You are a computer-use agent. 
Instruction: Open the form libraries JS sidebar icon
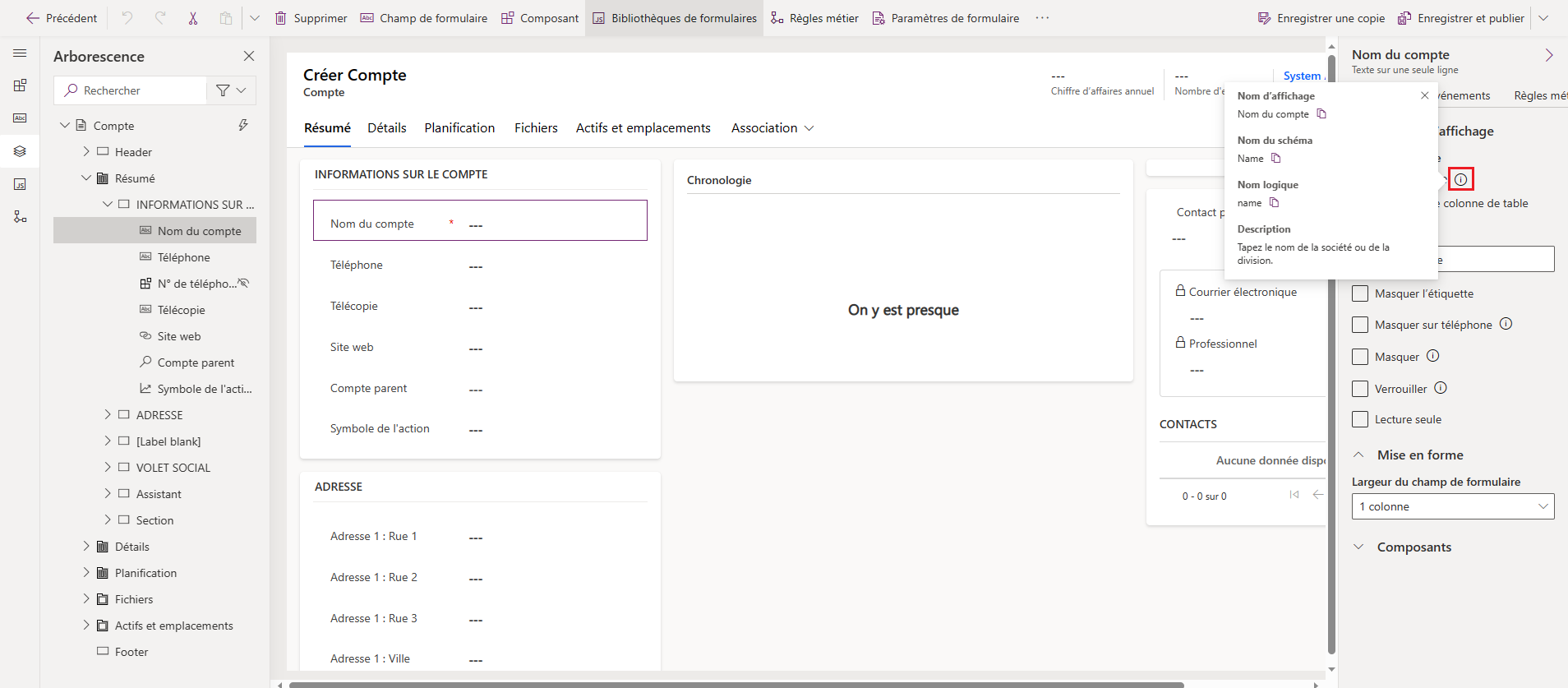[x=20, y=184]
